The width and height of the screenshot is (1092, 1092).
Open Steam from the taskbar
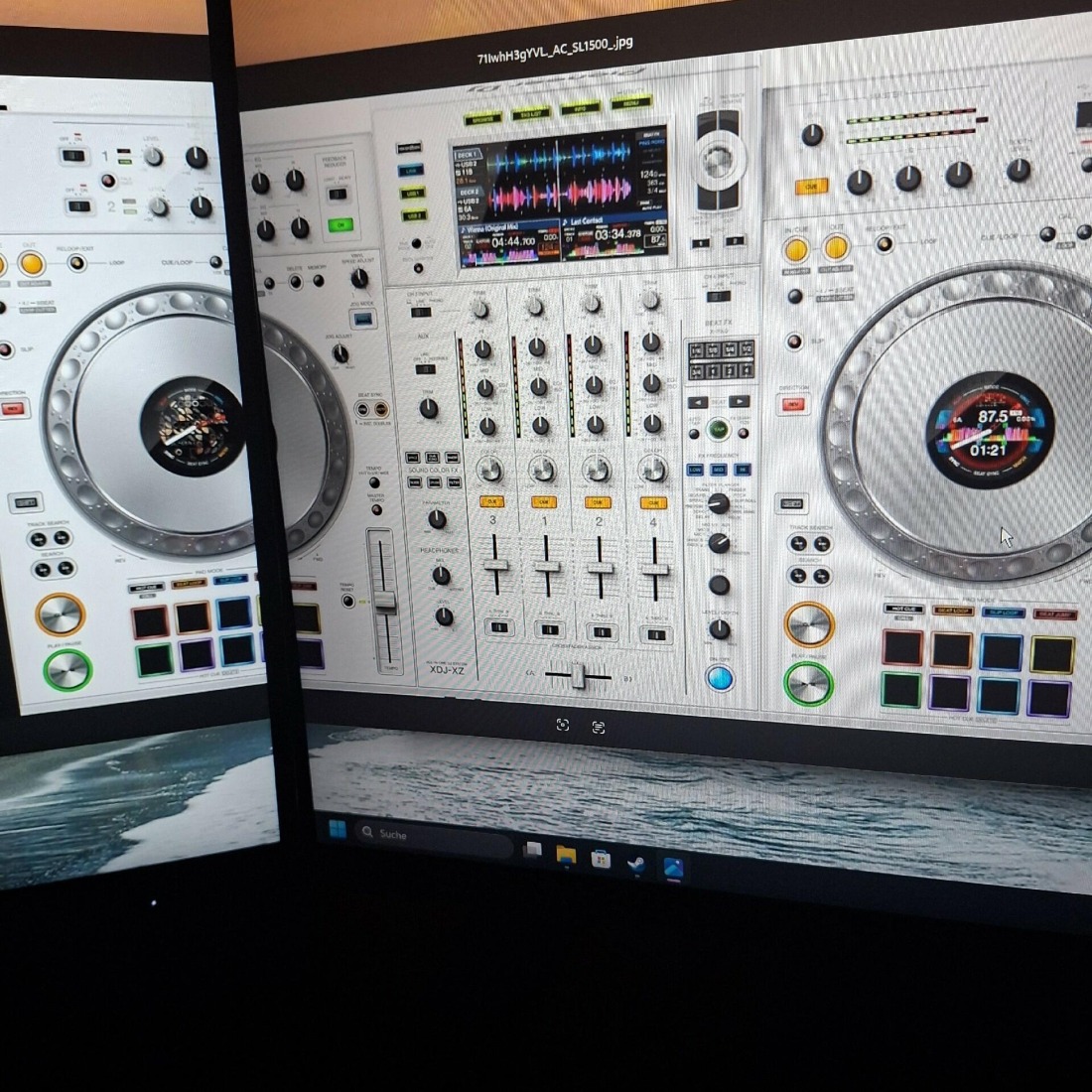635,865
